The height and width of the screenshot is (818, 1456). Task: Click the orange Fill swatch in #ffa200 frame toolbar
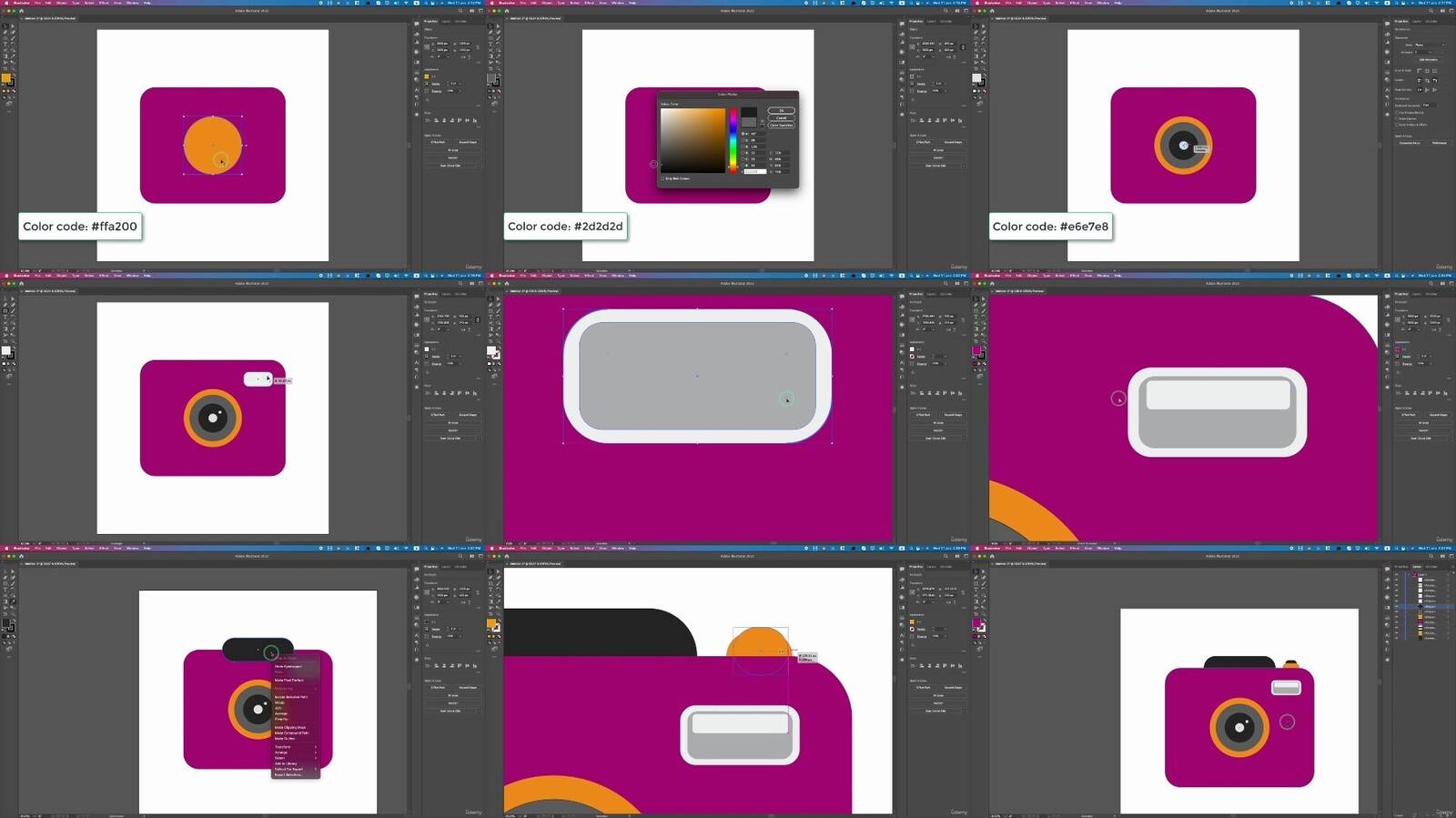click(5, 78)
